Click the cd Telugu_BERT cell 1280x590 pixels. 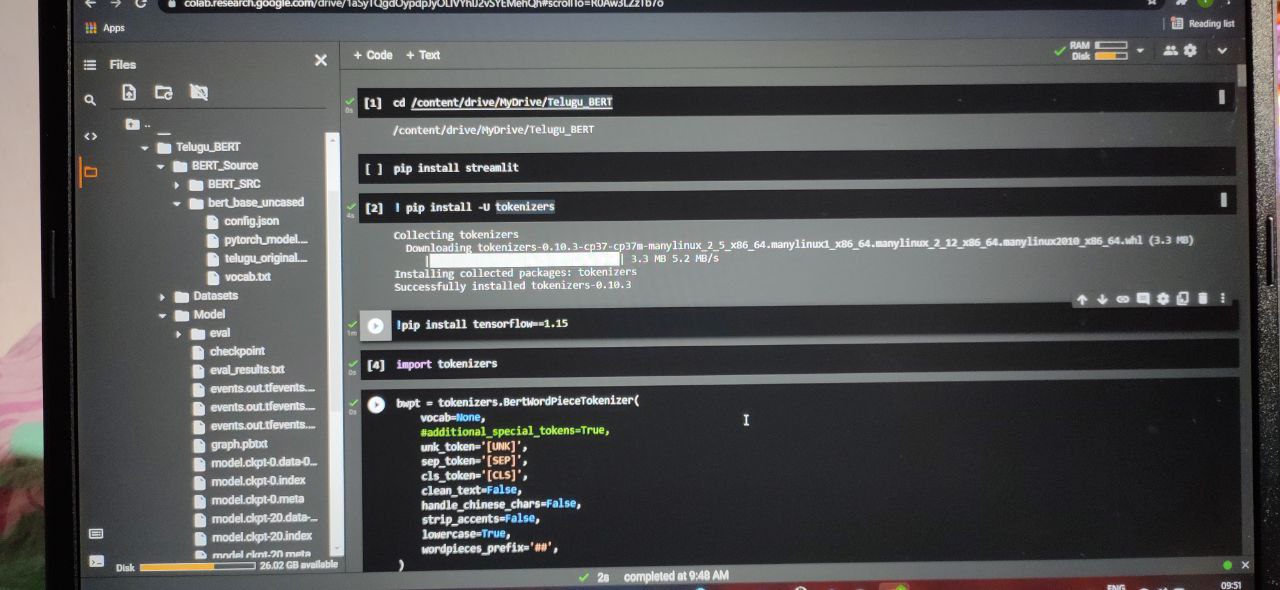click(797, 102)
